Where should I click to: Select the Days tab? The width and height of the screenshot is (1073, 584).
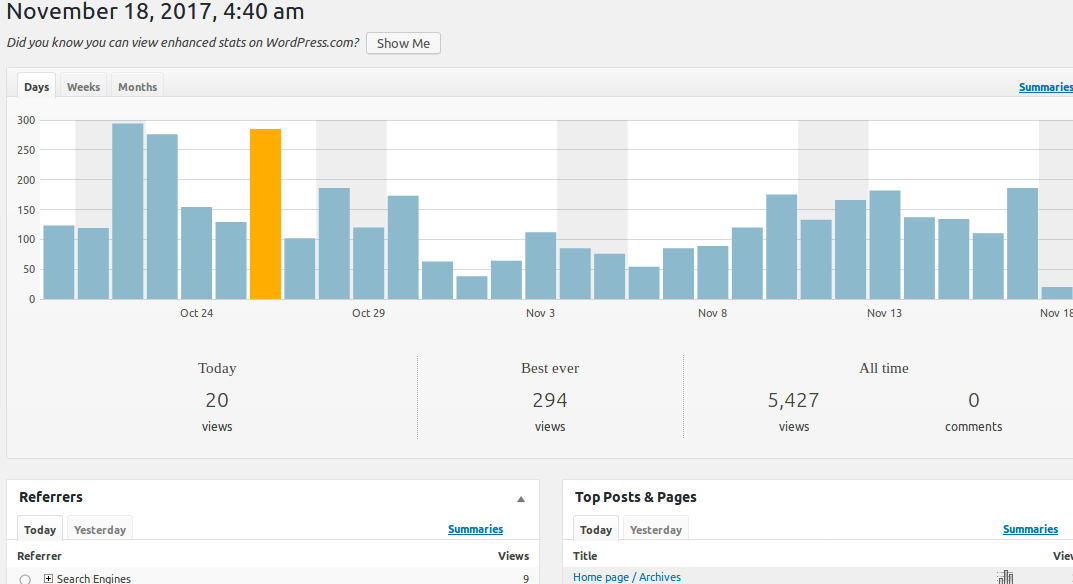(36, 86)
